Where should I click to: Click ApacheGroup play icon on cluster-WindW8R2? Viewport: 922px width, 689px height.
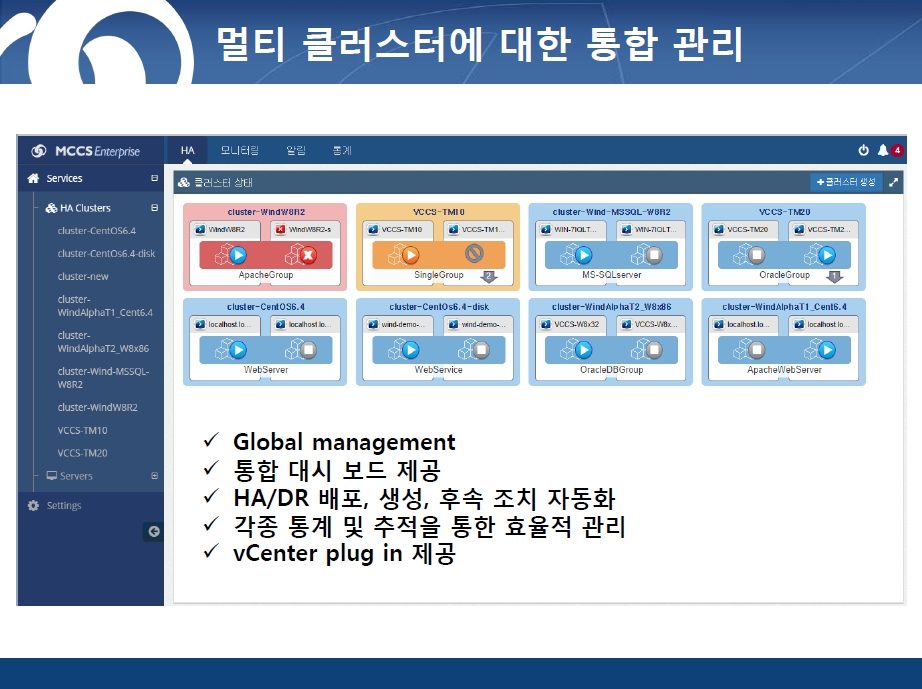point(238,255)
